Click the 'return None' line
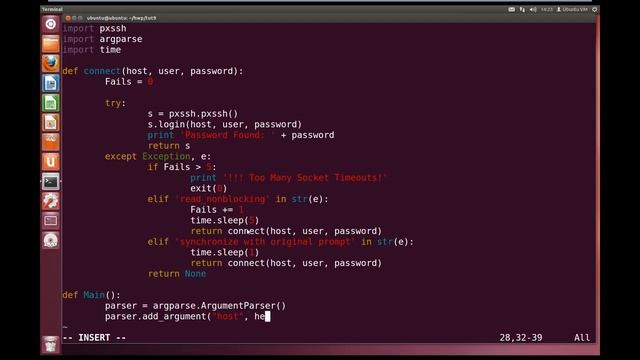 tap(177, 273)
